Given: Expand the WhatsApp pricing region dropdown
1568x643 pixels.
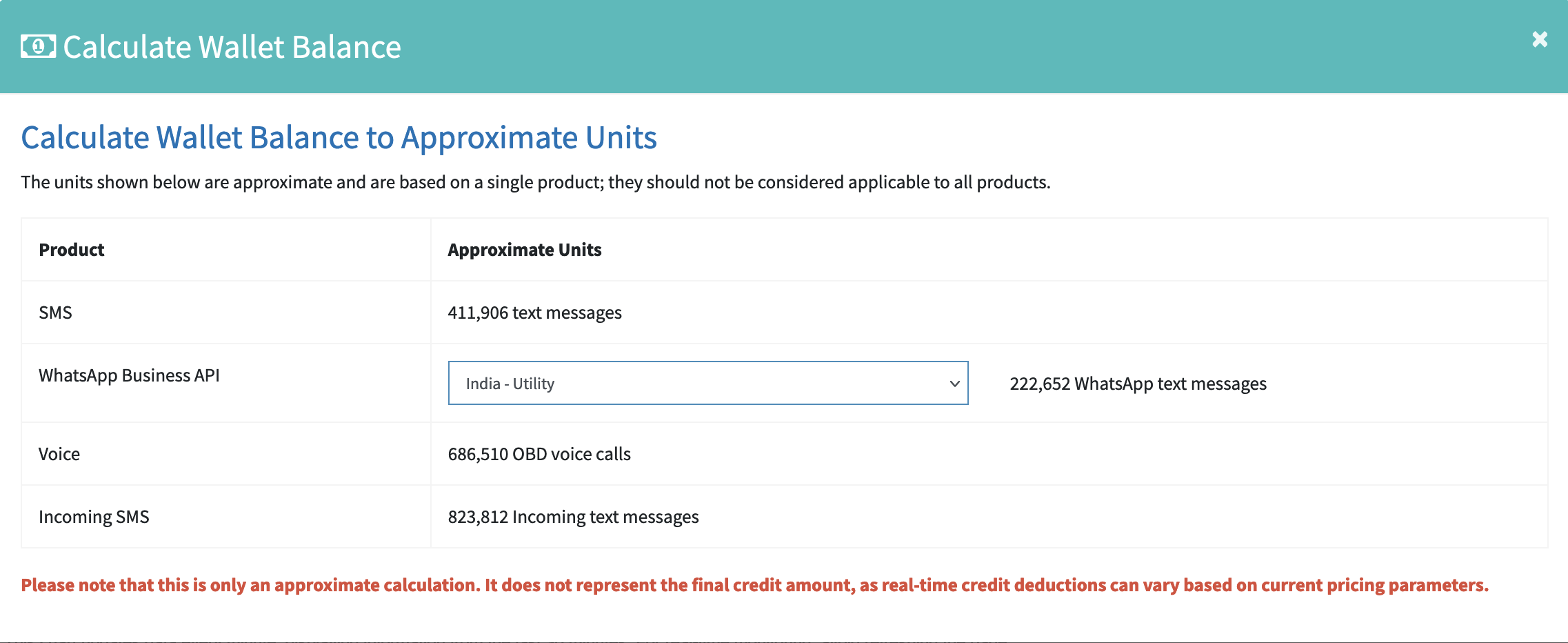Looking at the screenshot, I should tap(708, 384).
